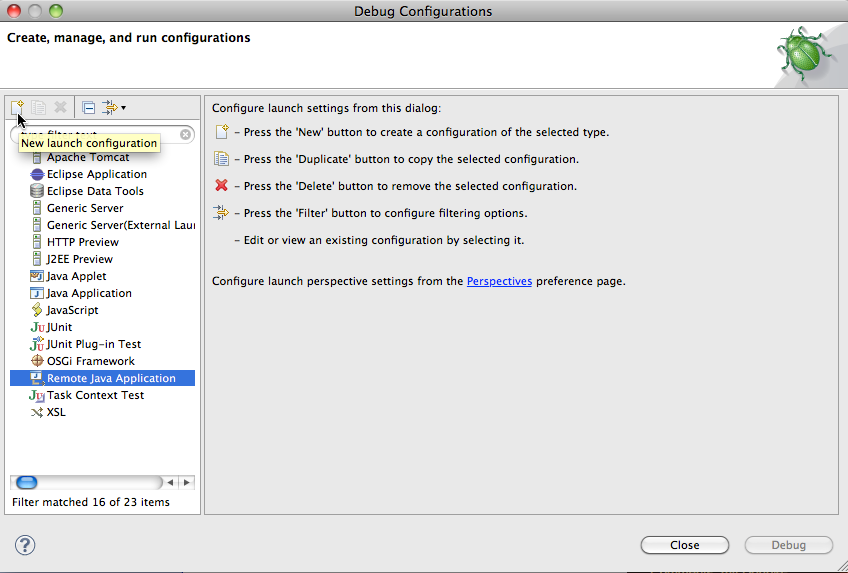The image size is (848, 573).
Task: Select Apache Tomcat in the list
Action: pos(88,157)
